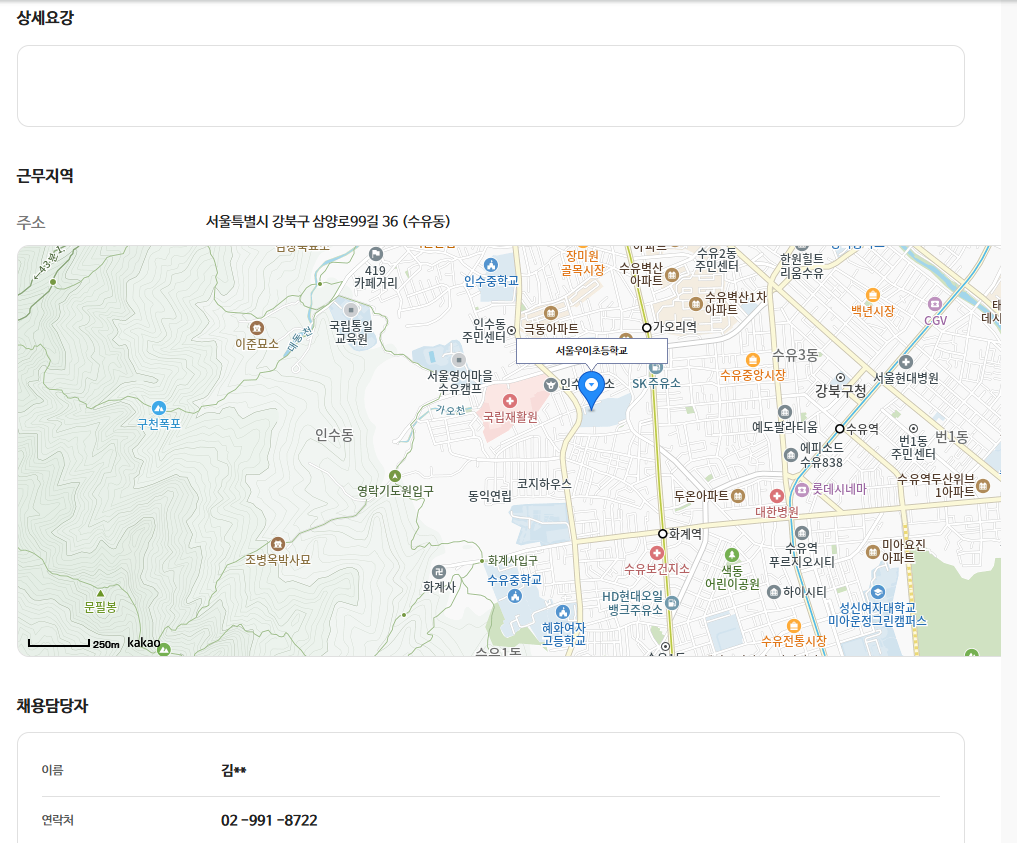Select the 이준묘소 landmark icon
Viewport: 1017px width, 843px height.
point(257,327)
